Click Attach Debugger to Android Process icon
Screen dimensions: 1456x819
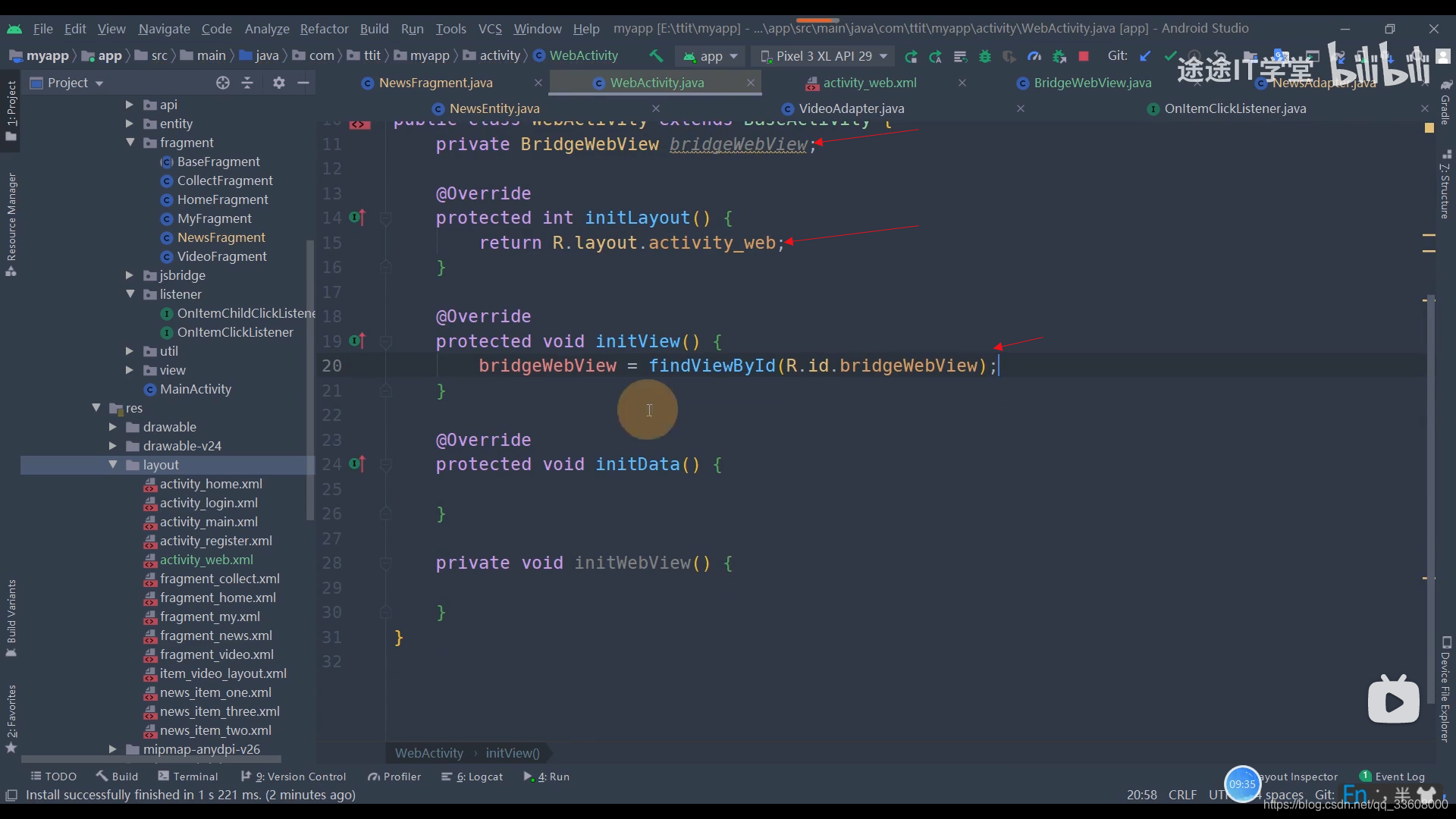1059,56
